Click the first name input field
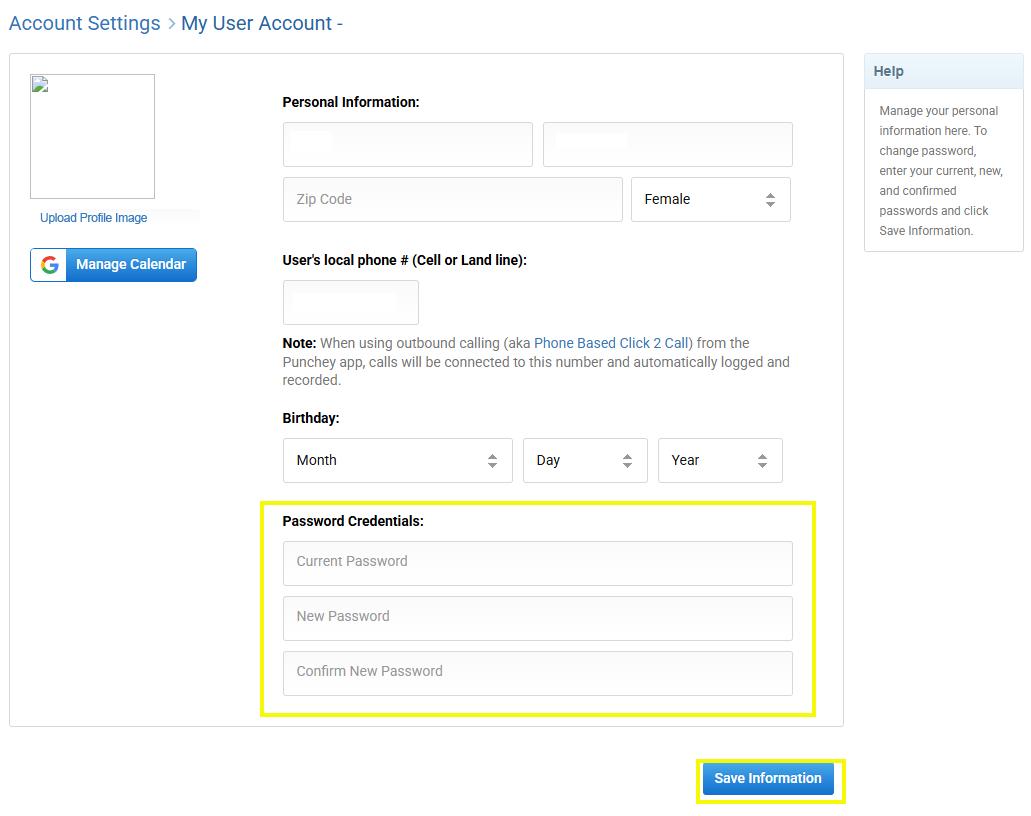 408,144
